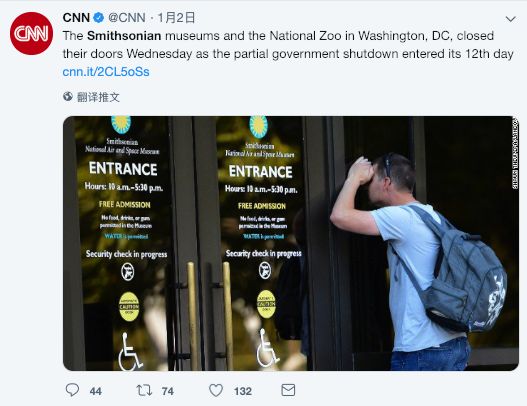
Task: Click the like count 132
Action: point(243,391)
